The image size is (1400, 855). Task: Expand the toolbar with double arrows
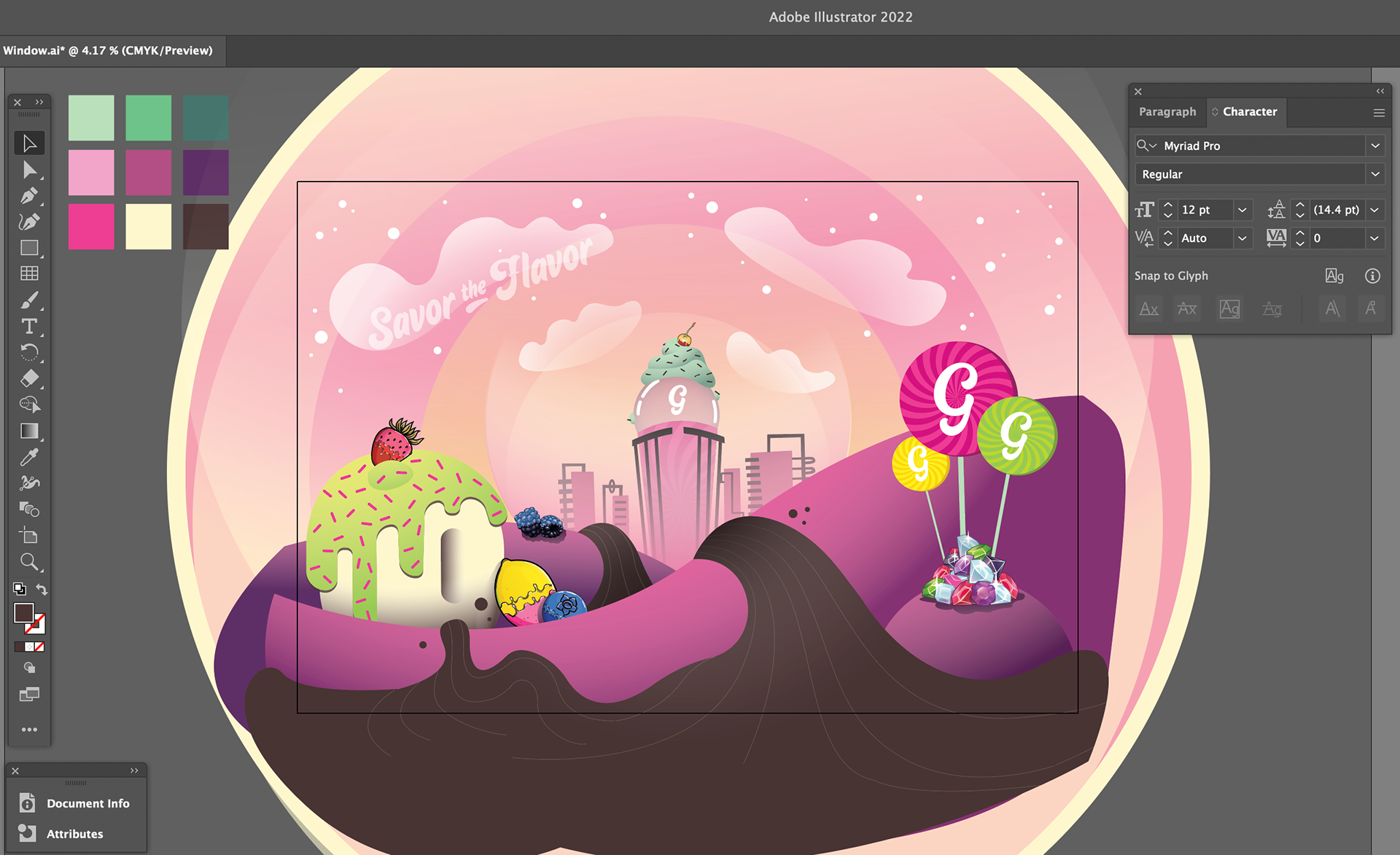[x=39, y=102]
